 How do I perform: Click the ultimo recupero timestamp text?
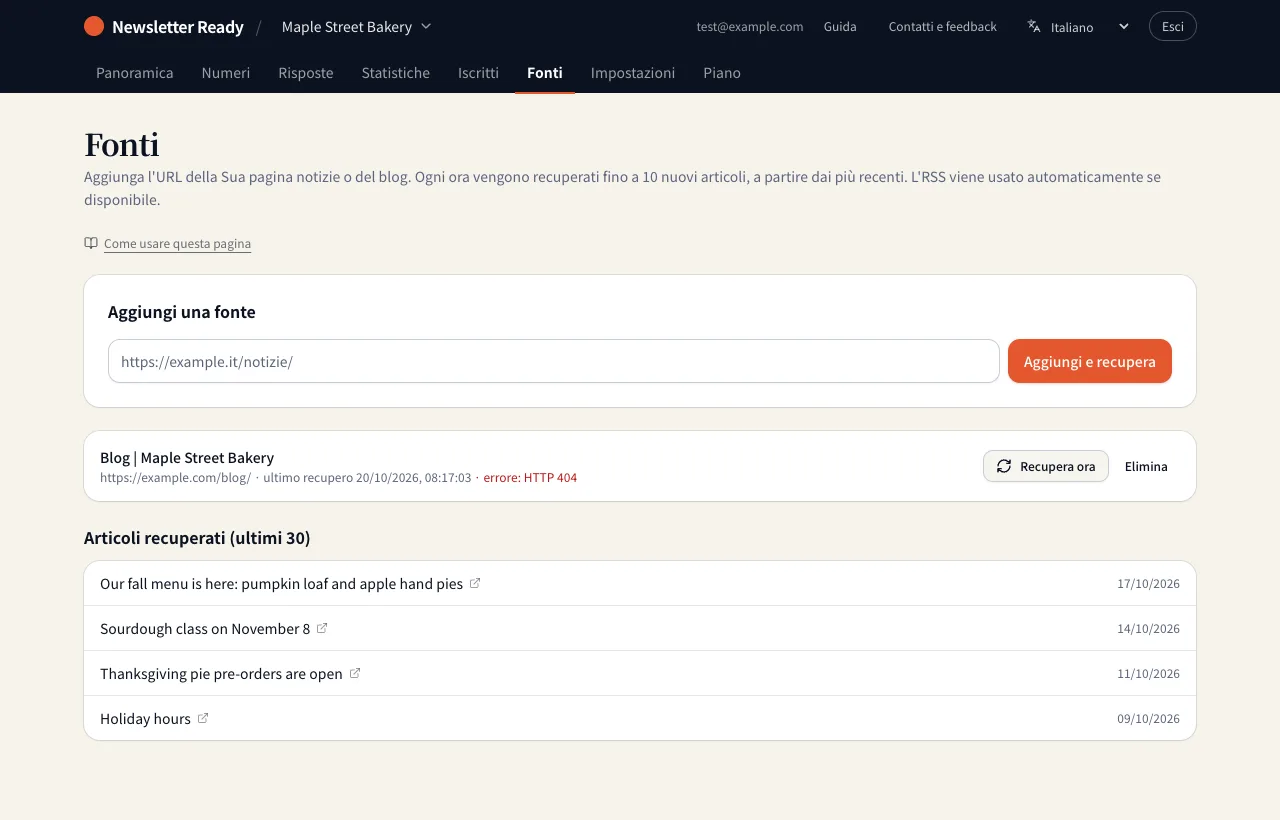367,477
